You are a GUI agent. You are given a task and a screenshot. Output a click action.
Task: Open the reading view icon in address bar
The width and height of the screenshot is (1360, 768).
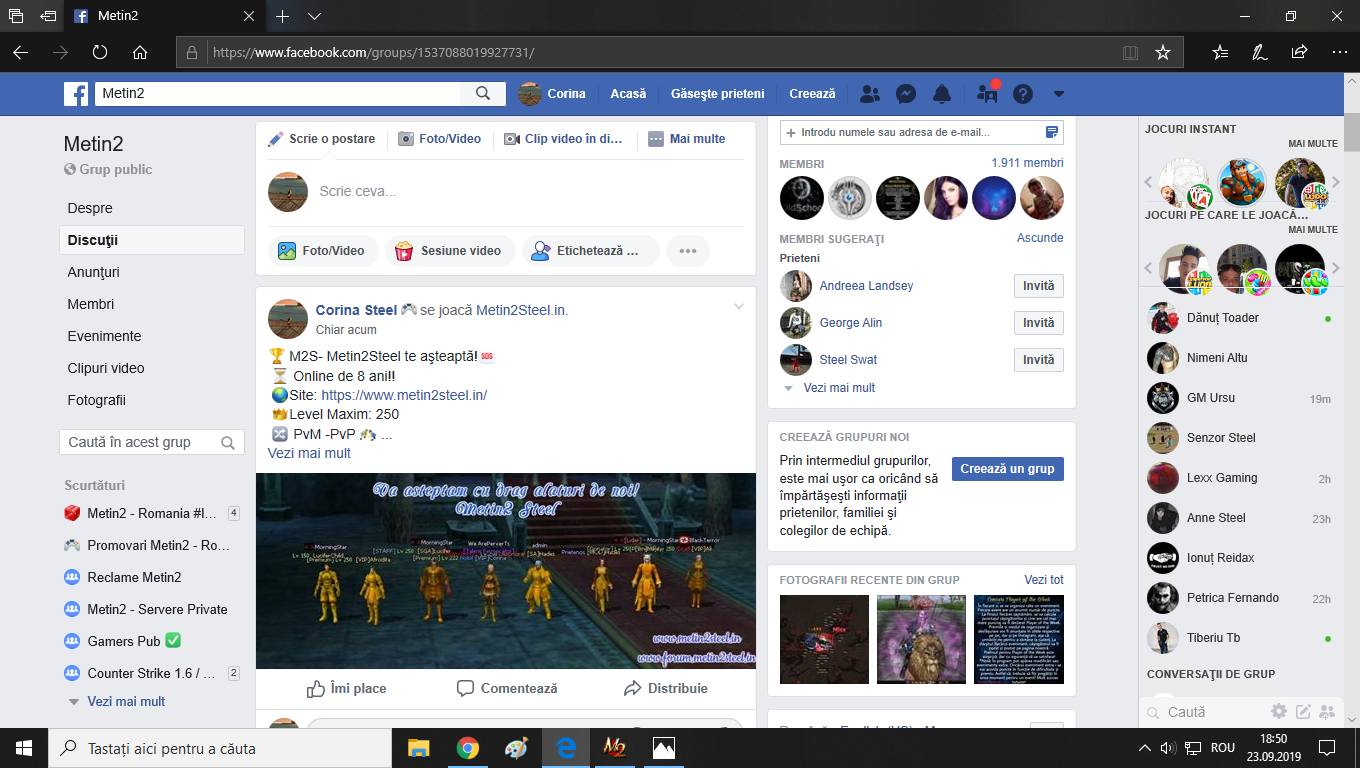coord(1130,52)
